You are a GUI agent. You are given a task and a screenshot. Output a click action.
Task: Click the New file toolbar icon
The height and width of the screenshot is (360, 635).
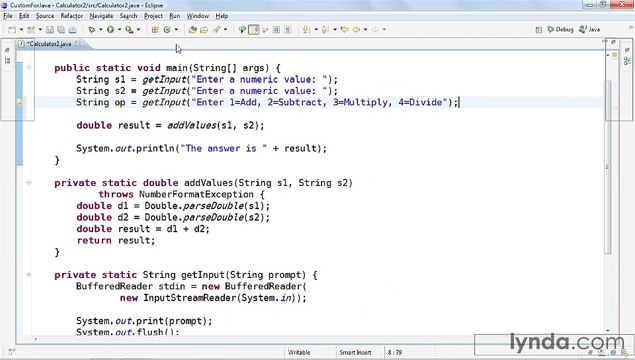(12, 30)
